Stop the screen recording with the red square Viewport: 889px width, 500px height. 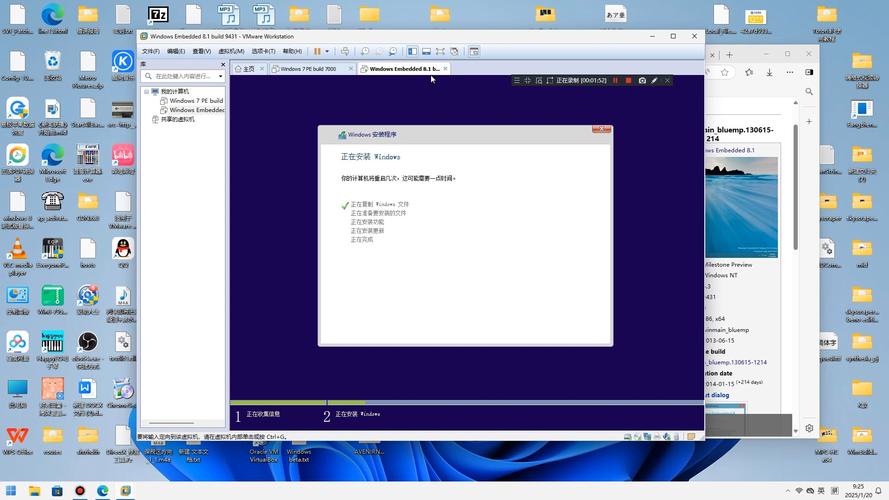(x=628, y=80)
